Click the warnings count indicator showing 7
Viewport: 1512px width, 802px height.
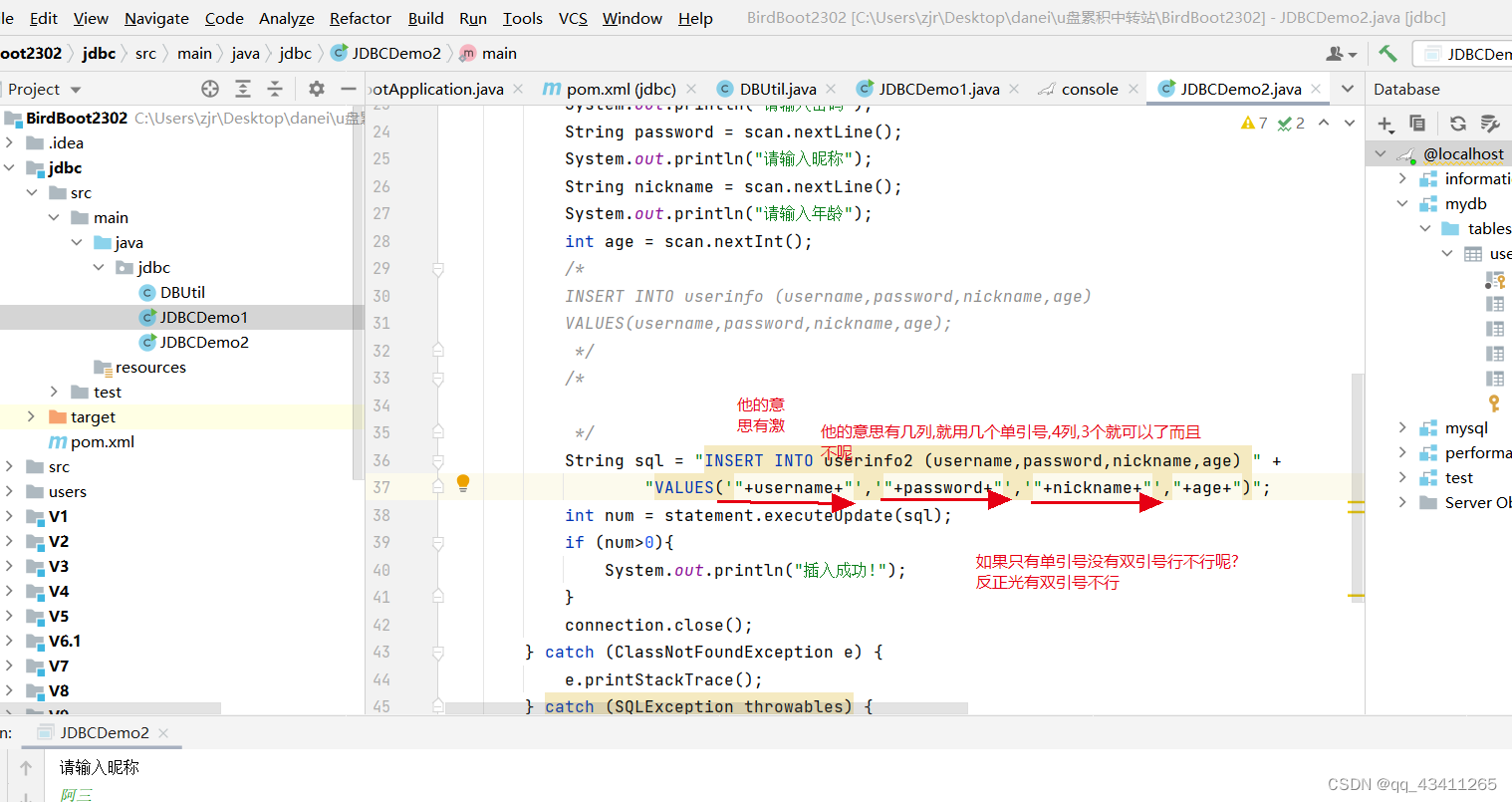tap(1254, 123)
